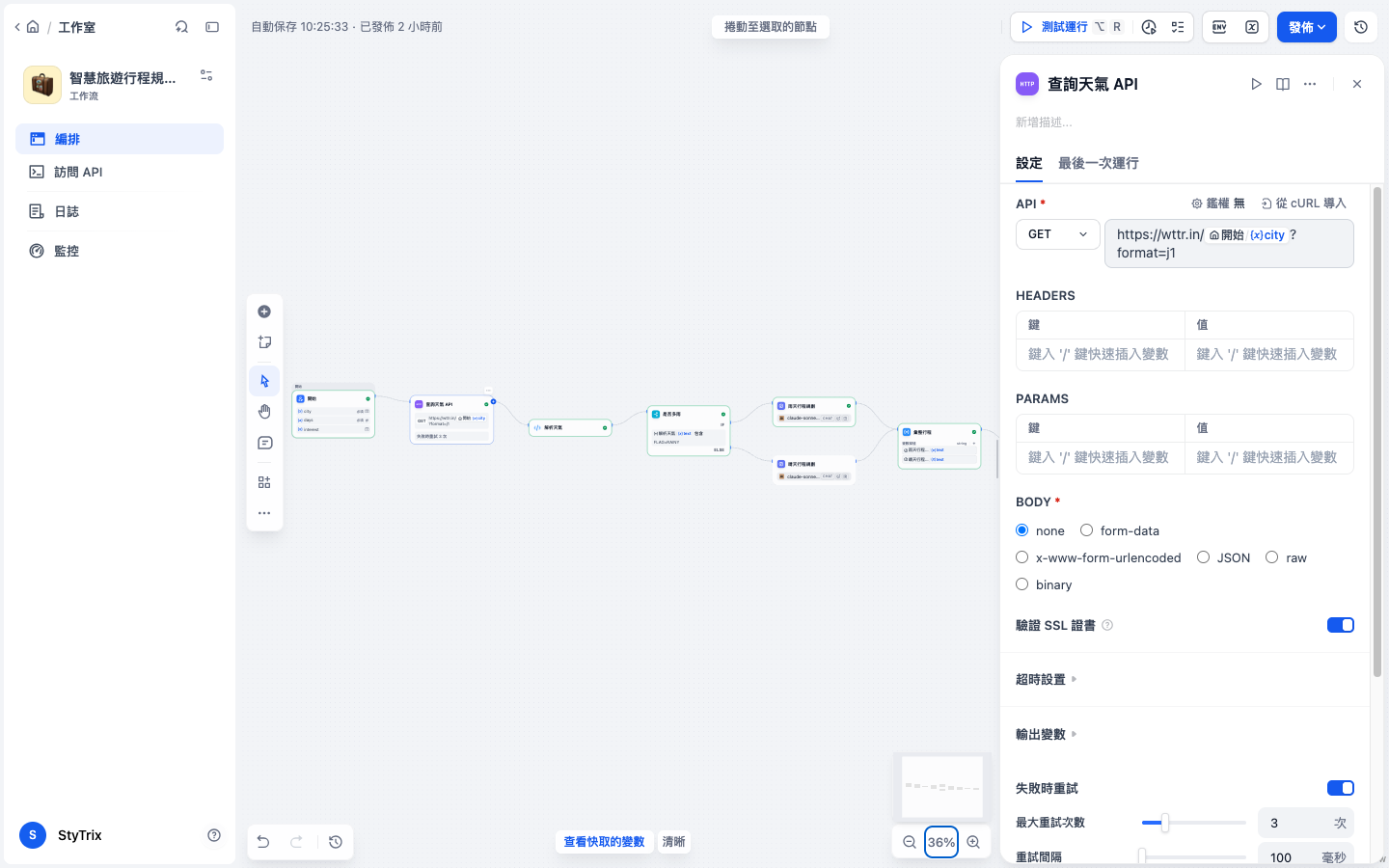Run this step with play icon

tap(1256, 84)
